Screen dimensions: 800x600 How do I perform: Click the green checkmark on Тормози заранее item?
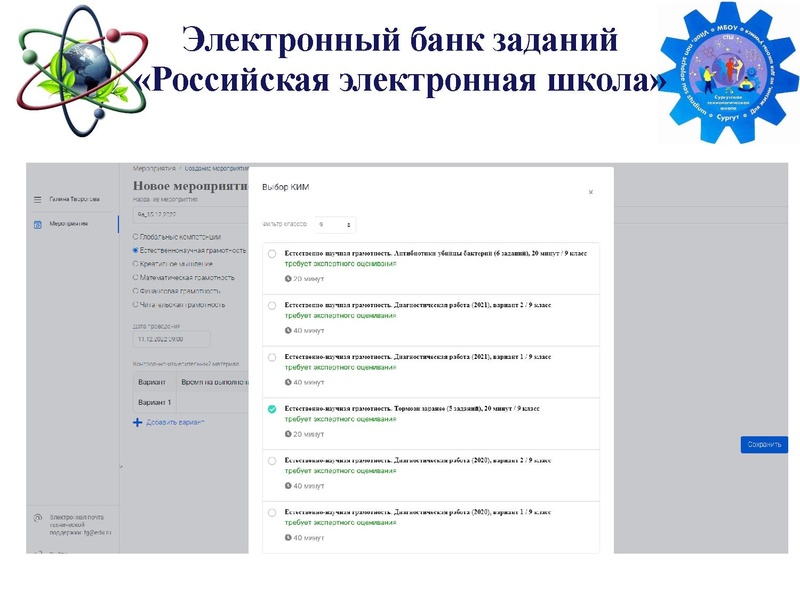(x=272, y=408)
